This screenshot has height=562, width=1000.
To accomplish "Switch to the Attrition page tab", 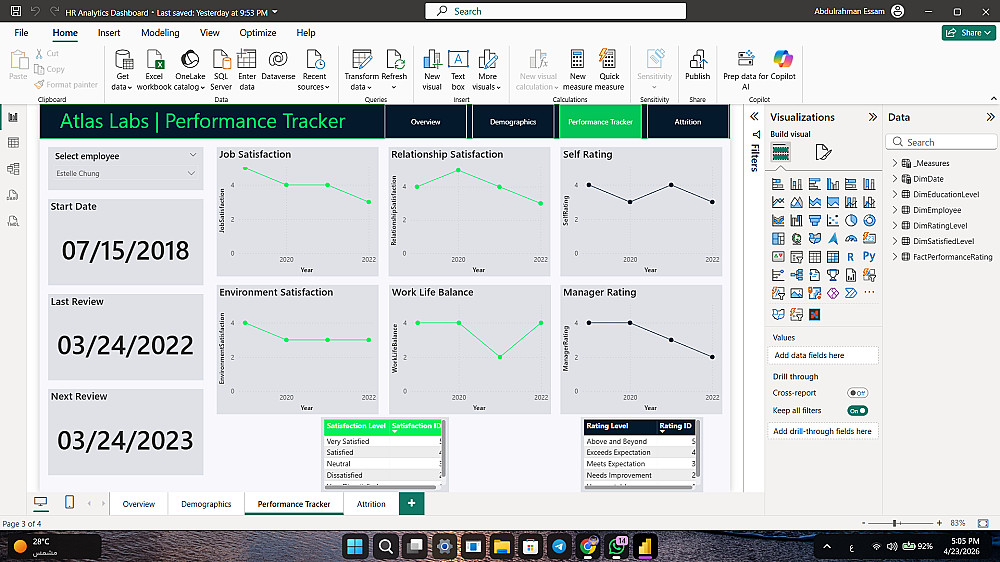I will (371, 504).
